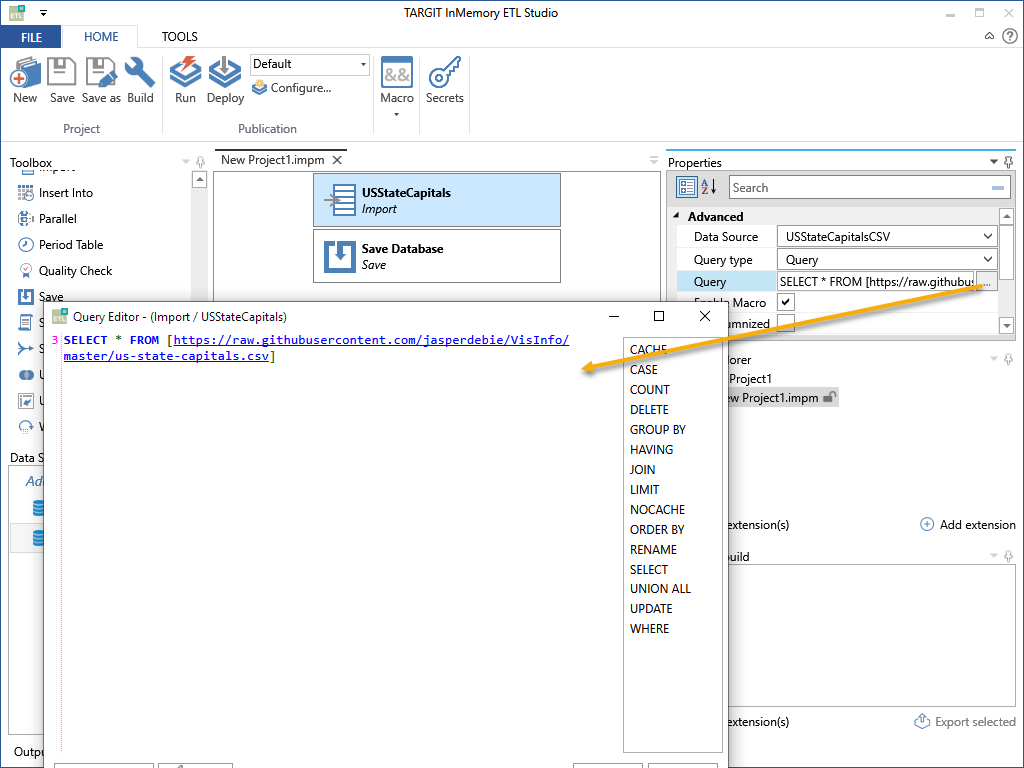The height and width of the screenshot is (768, 1024).
Task: Run the project with Run icon
Action: (185, 80)
